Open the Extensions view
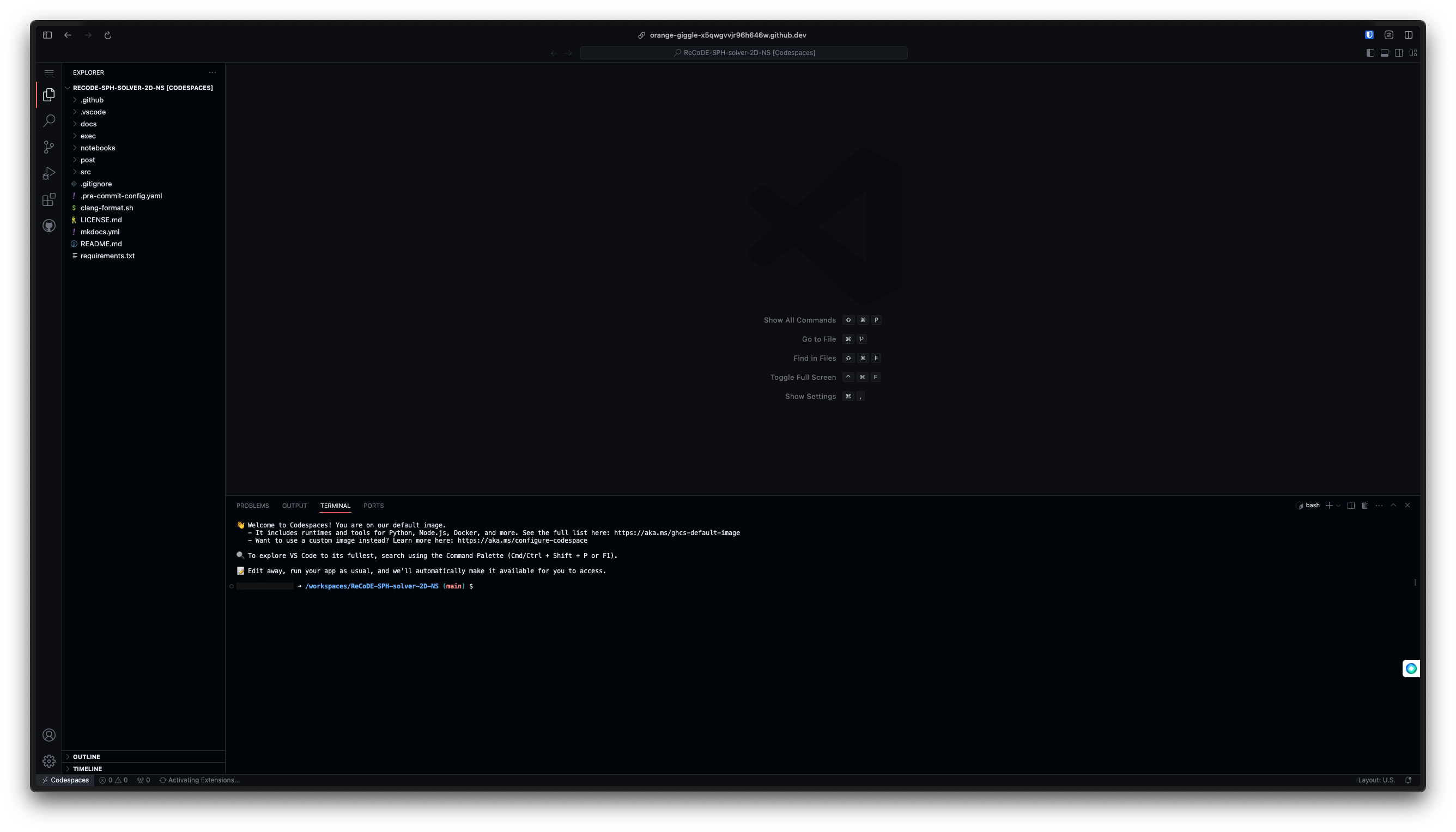 [x=49, y=200]
